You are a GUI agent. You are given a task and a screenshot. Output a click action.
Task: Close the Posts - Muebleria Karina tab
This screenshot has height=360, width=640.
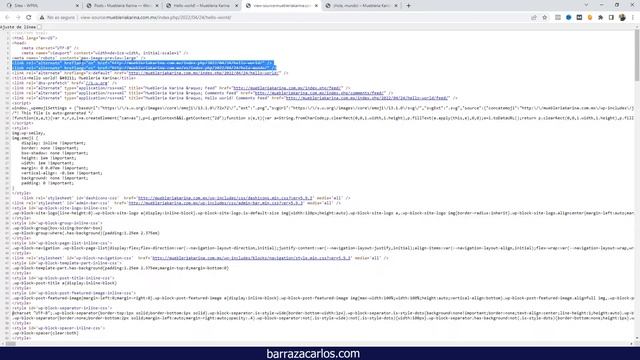pyautogui.click(x=157, y=6)
